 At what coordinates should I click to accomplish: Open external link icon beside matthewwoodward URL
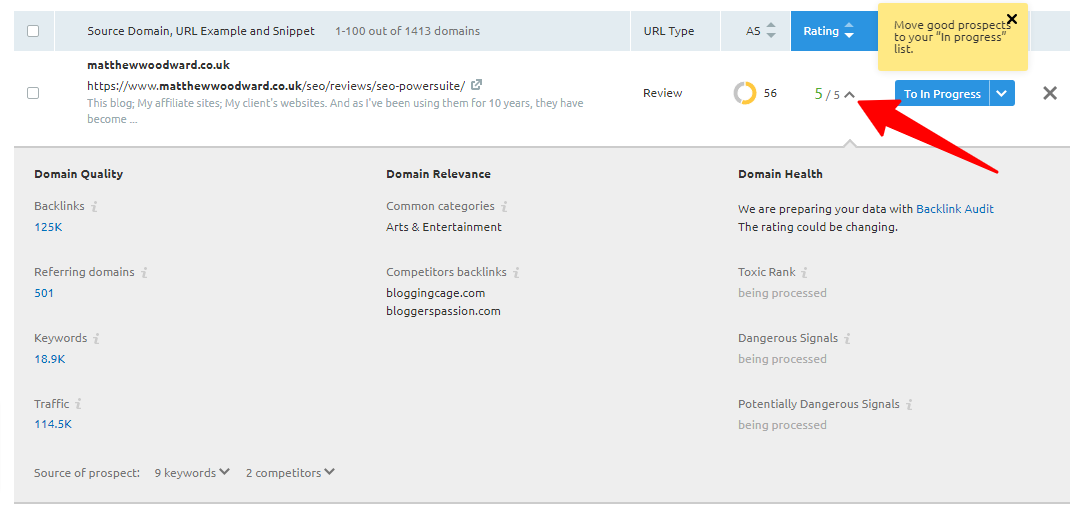point(477,85)
